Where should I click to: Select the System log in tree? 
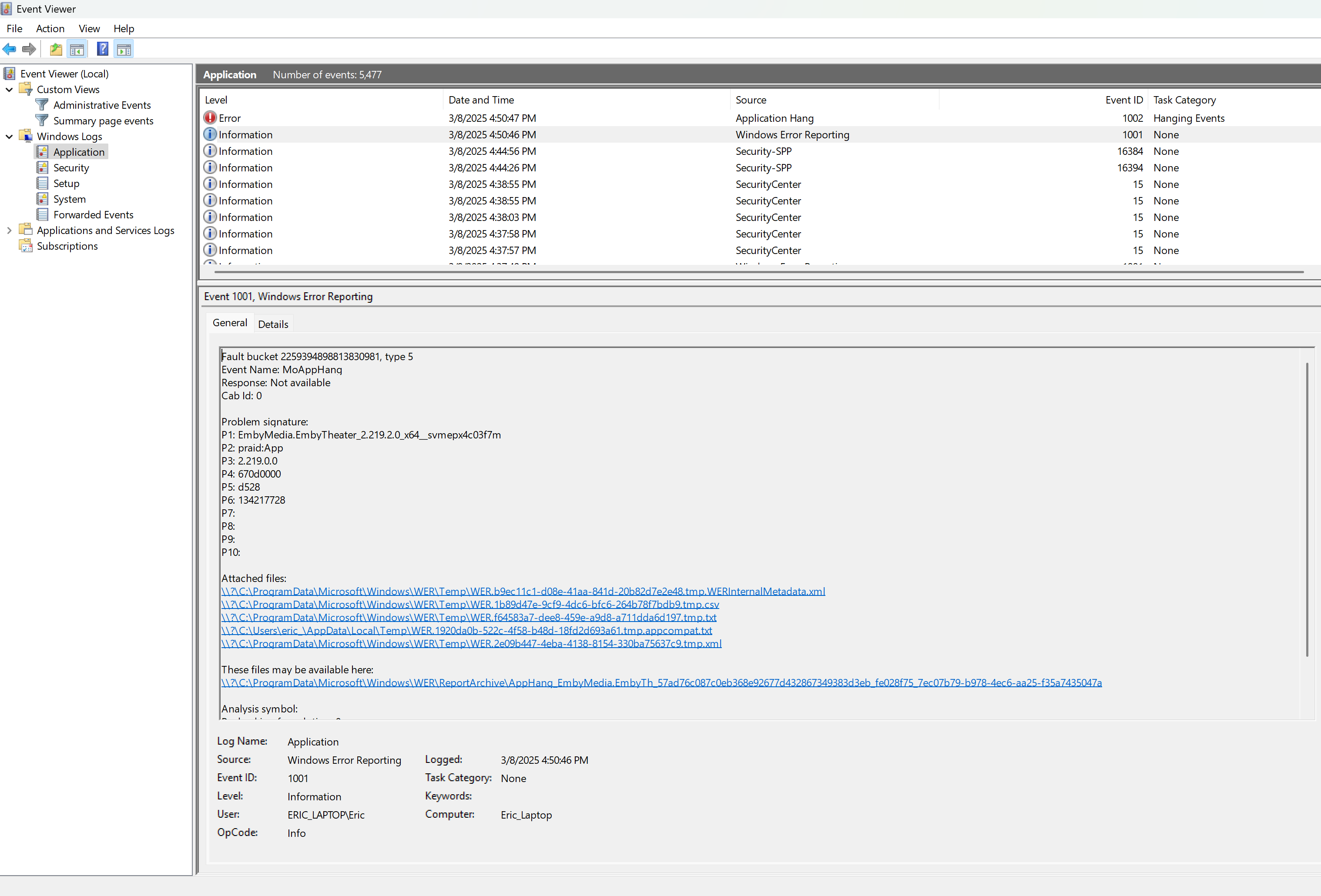pyautogui.click(x=69, y=199)
